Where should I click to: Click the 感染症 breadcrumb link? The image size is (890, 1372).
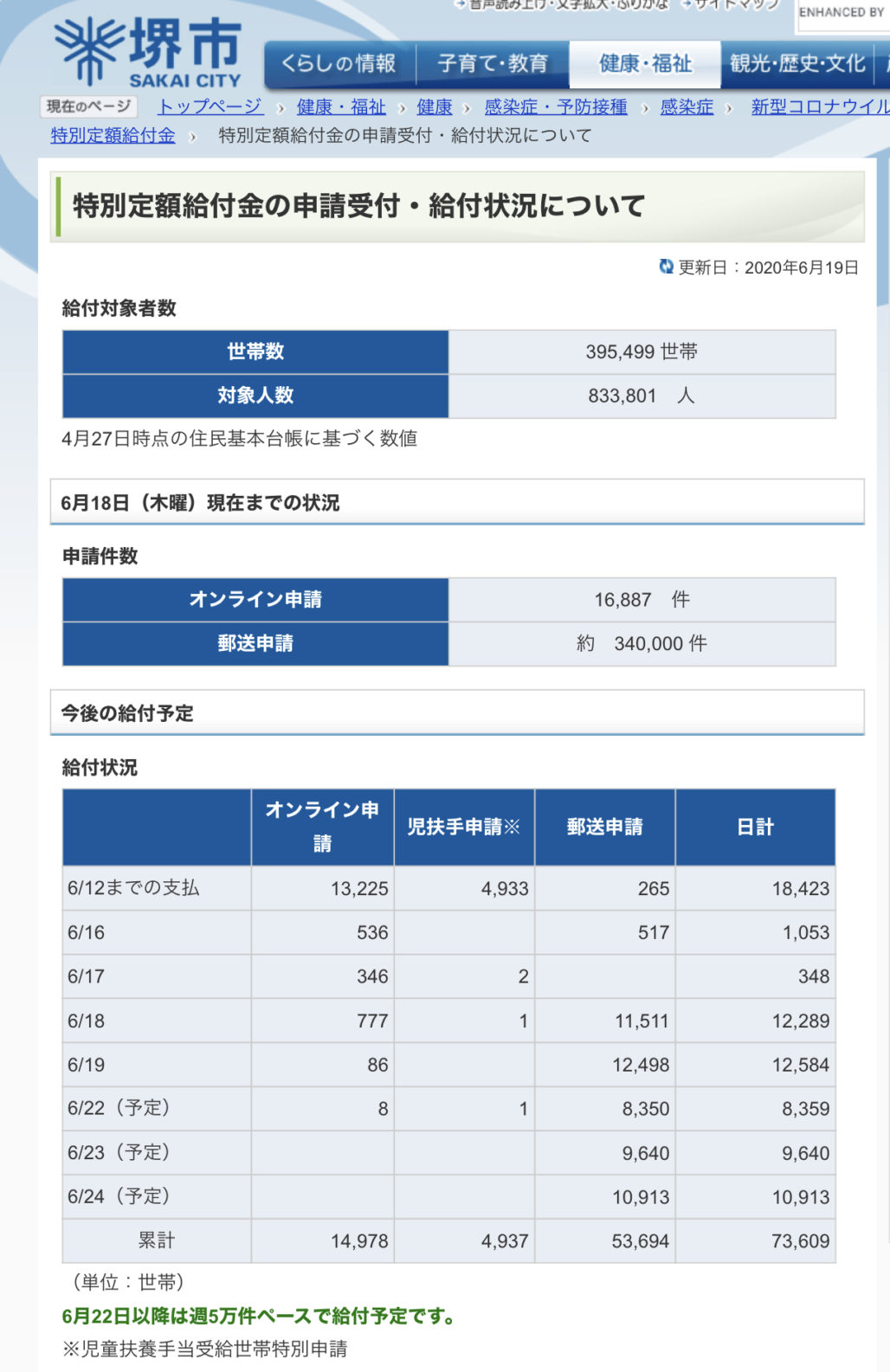coord(687,106)
